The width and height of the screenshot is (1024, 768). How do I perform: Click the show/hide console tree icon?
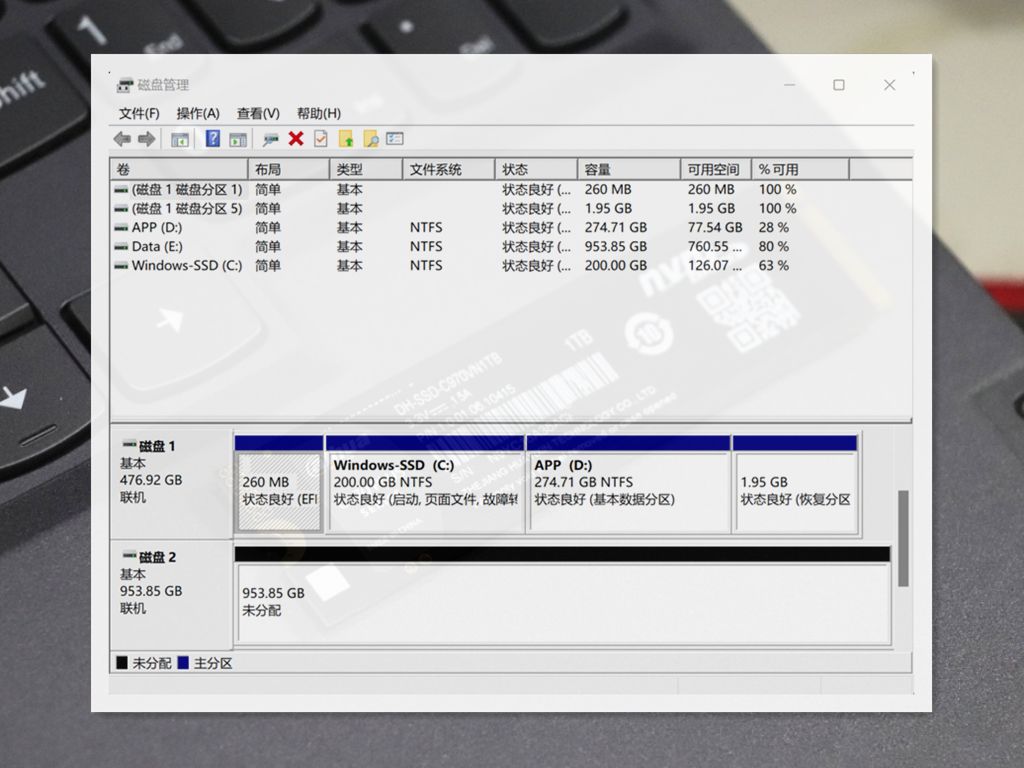180,139
